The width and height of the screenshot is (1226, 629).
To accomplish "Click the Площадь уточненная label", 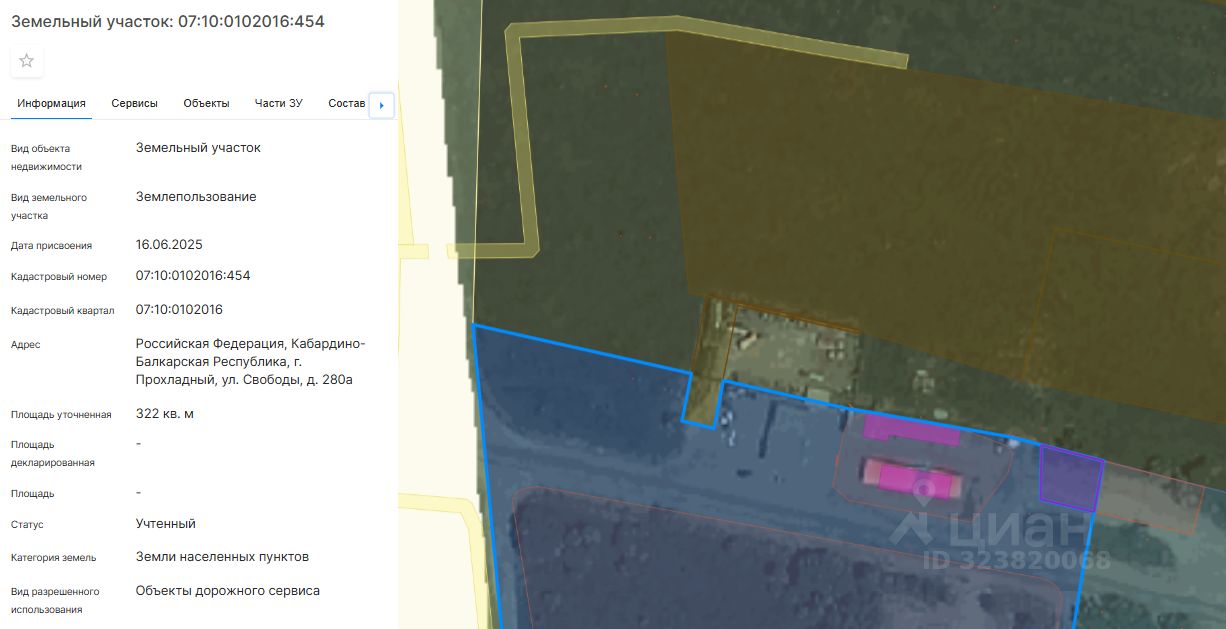I will pos(61,415).
